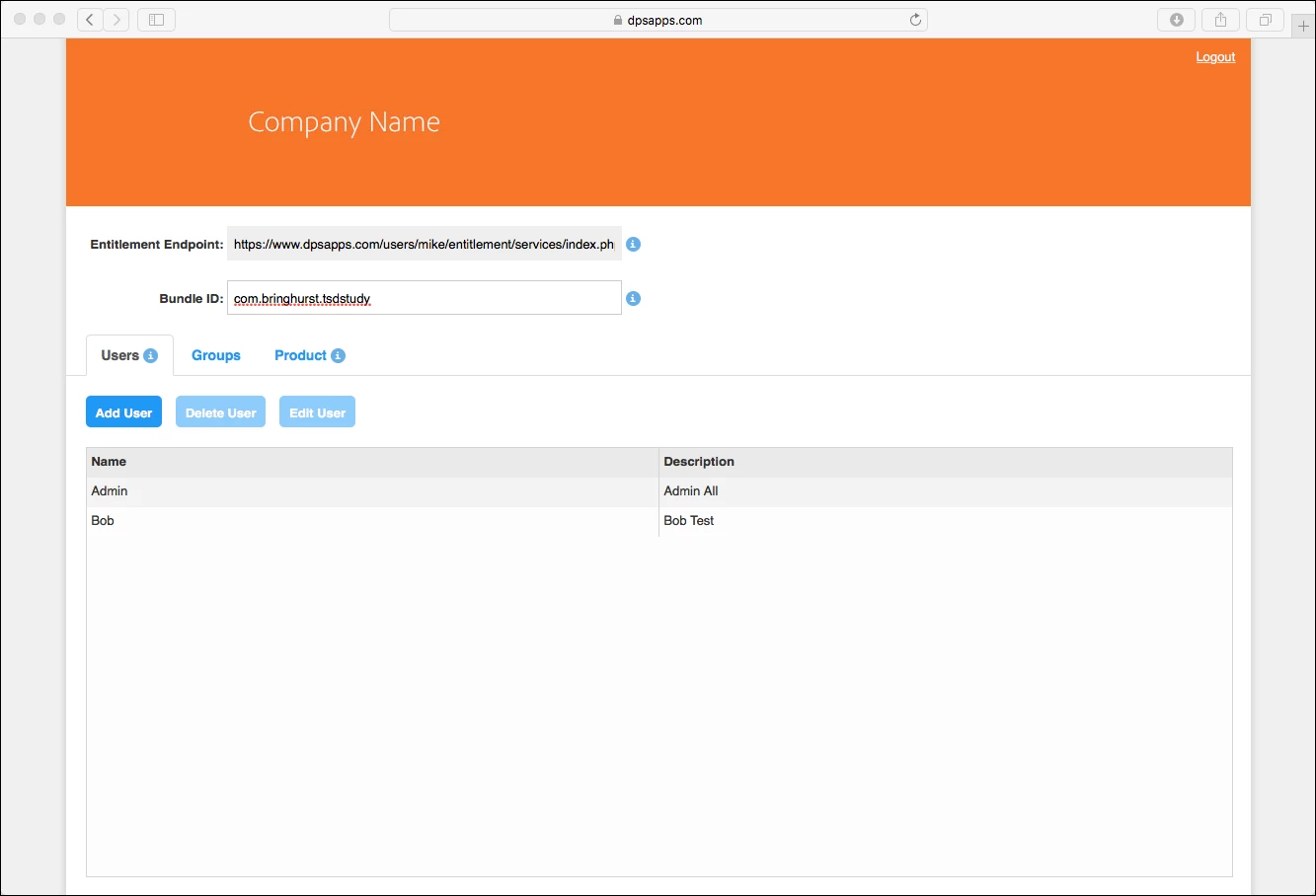Click the Bundle ID input field
The image size is (1316, 896).
425,298
